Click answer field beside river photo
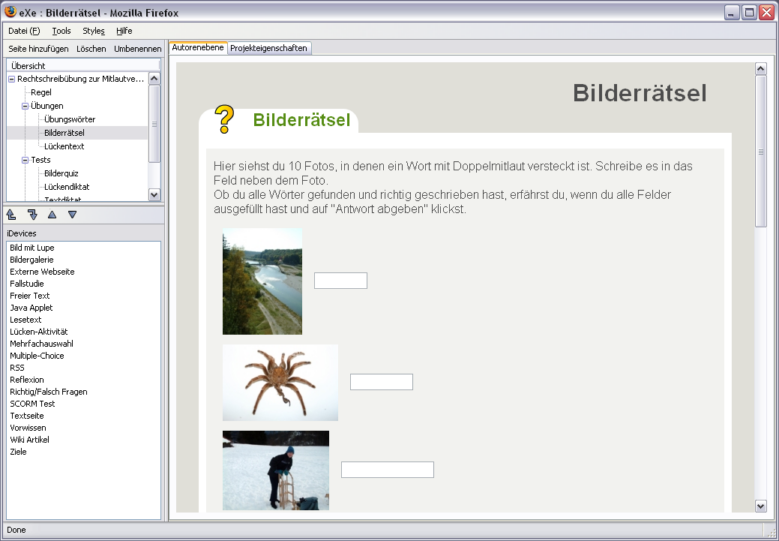Screen dimensions: 779x541 click(x=341, y=281)
